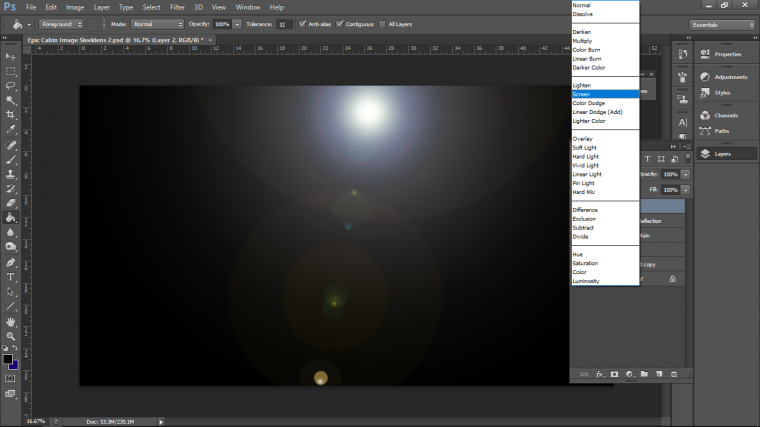Screen dimensions: 760x427
Task: Open layer Opacity dropdown arrow in Layers panel
Action: [x=685, y=174]
